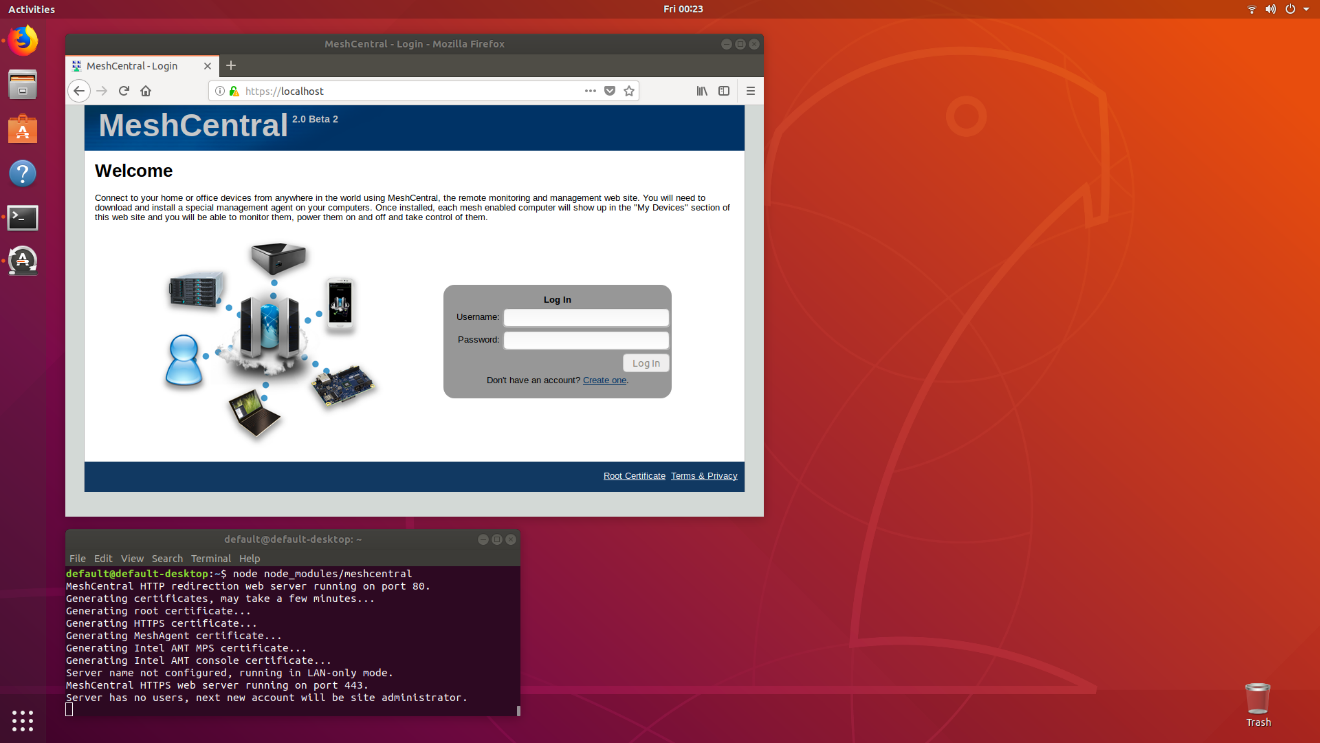
Task: Open the terminal View menu
Action: click(132, 559)
